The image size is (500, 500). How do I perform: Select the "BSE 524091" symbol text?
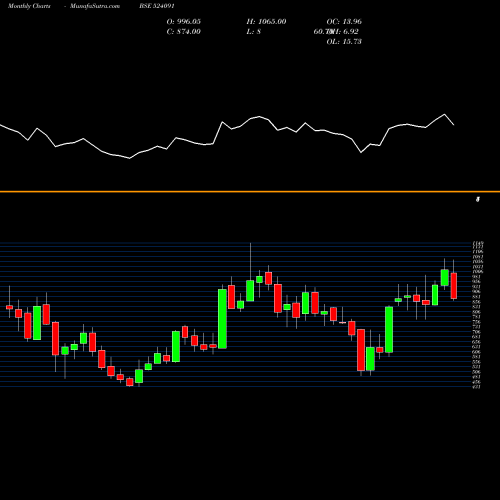pos(157,6)
